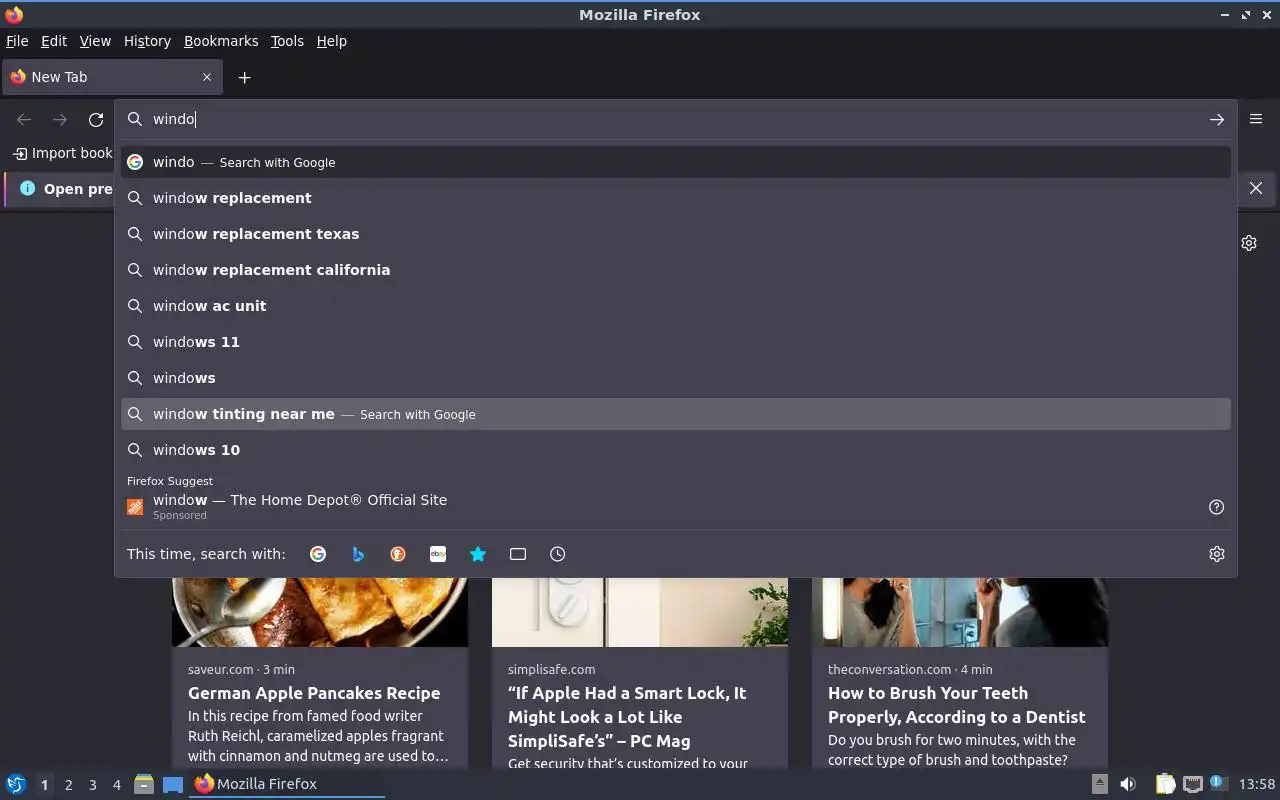Screen dimensions: 1280x800
Task: Choose 'windows 11' suggestion
Action: 676,342
